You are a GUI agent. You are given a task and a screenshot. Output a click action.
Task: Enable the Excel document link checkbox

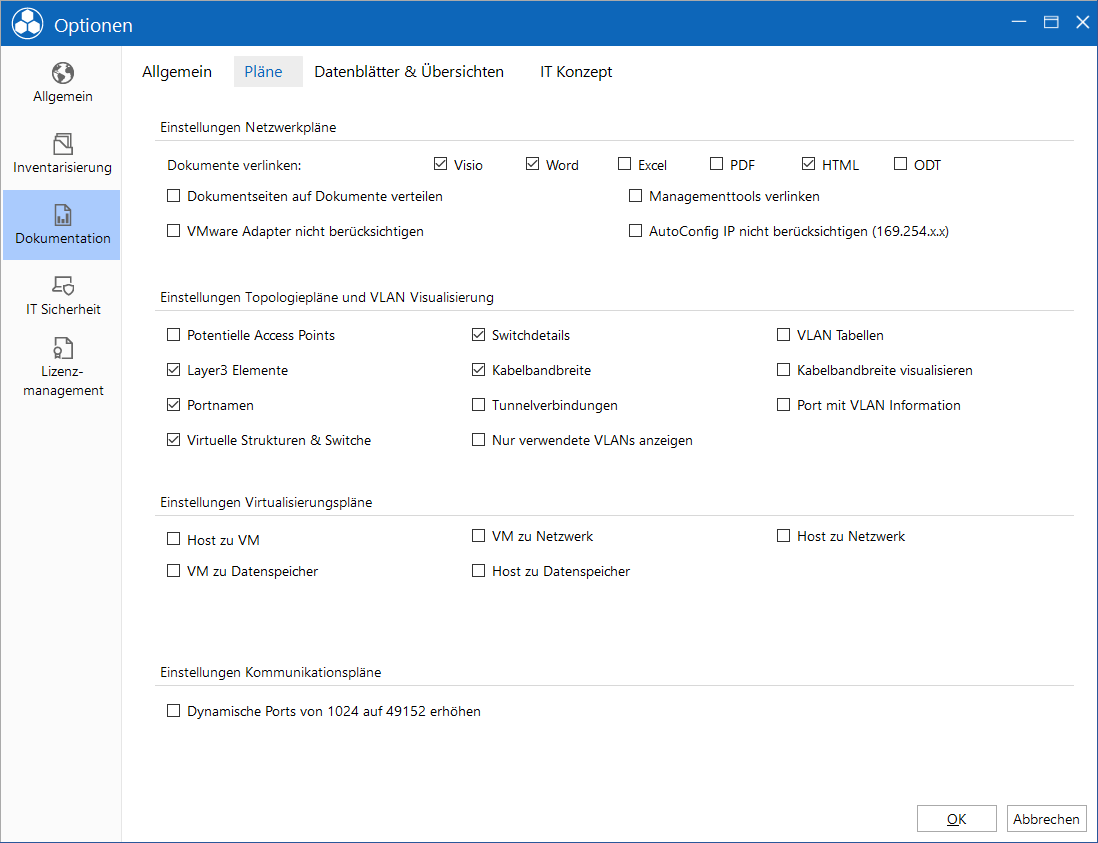625,164
